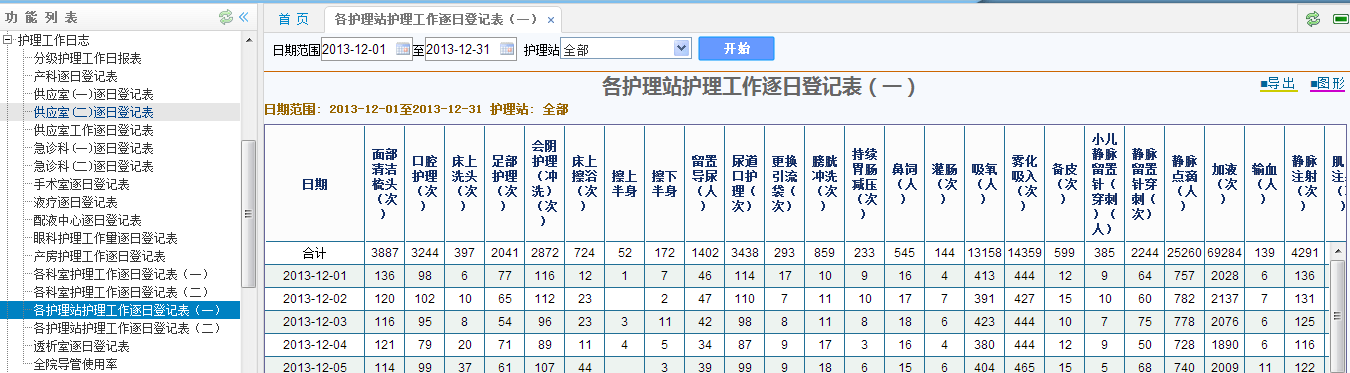Click the 静脉点滴 column header

tap(1184, 184)
